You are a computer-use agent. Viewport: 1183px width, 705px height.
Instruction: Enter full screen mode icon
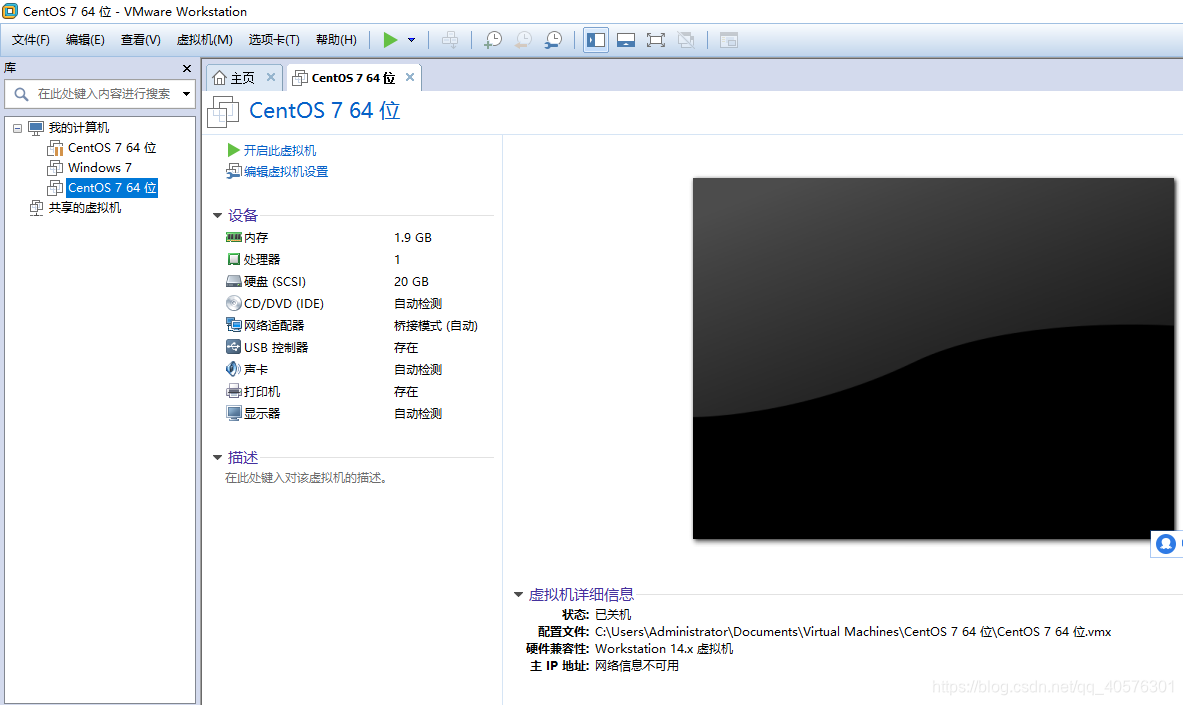coord(656,40)
